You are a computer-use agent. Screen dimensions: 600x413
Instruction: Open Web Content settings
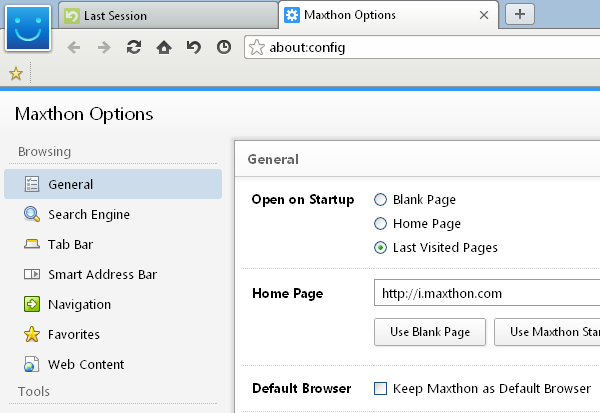pos(113,364)
